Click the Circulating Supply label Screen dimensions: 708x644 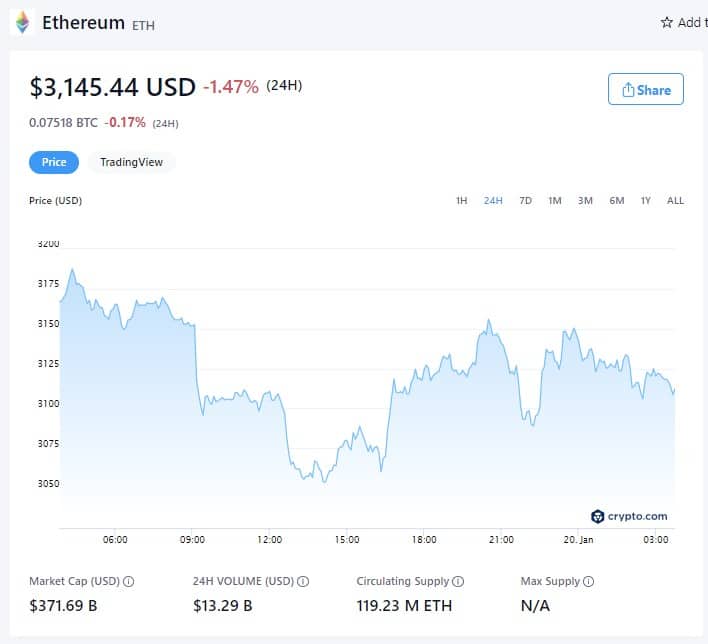403,581
